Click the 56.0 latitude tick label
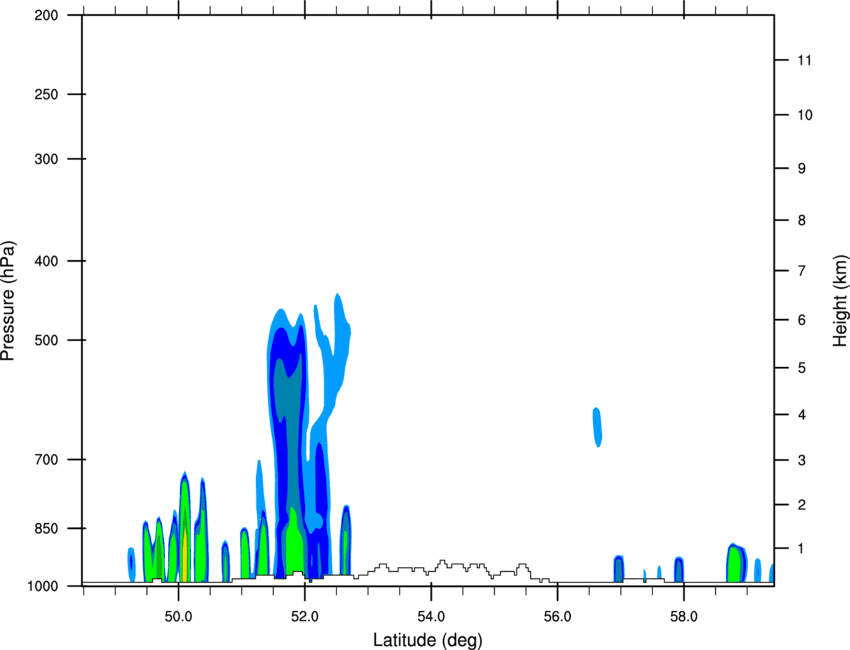 click(557, 617)
